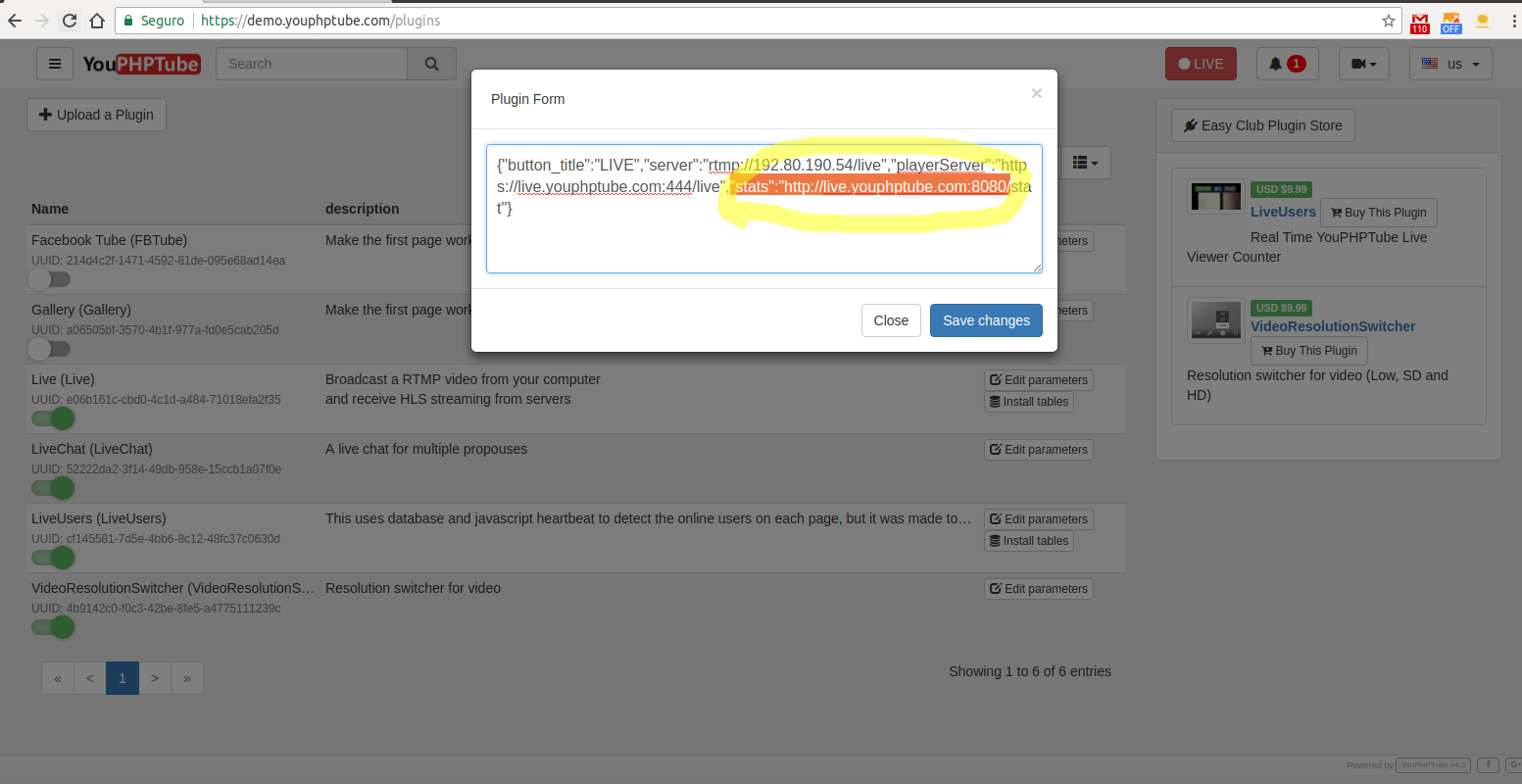This screenshot has width=1522, height=784.
Task: Click Save changes in Plugin Form
Action: point(986,320)
